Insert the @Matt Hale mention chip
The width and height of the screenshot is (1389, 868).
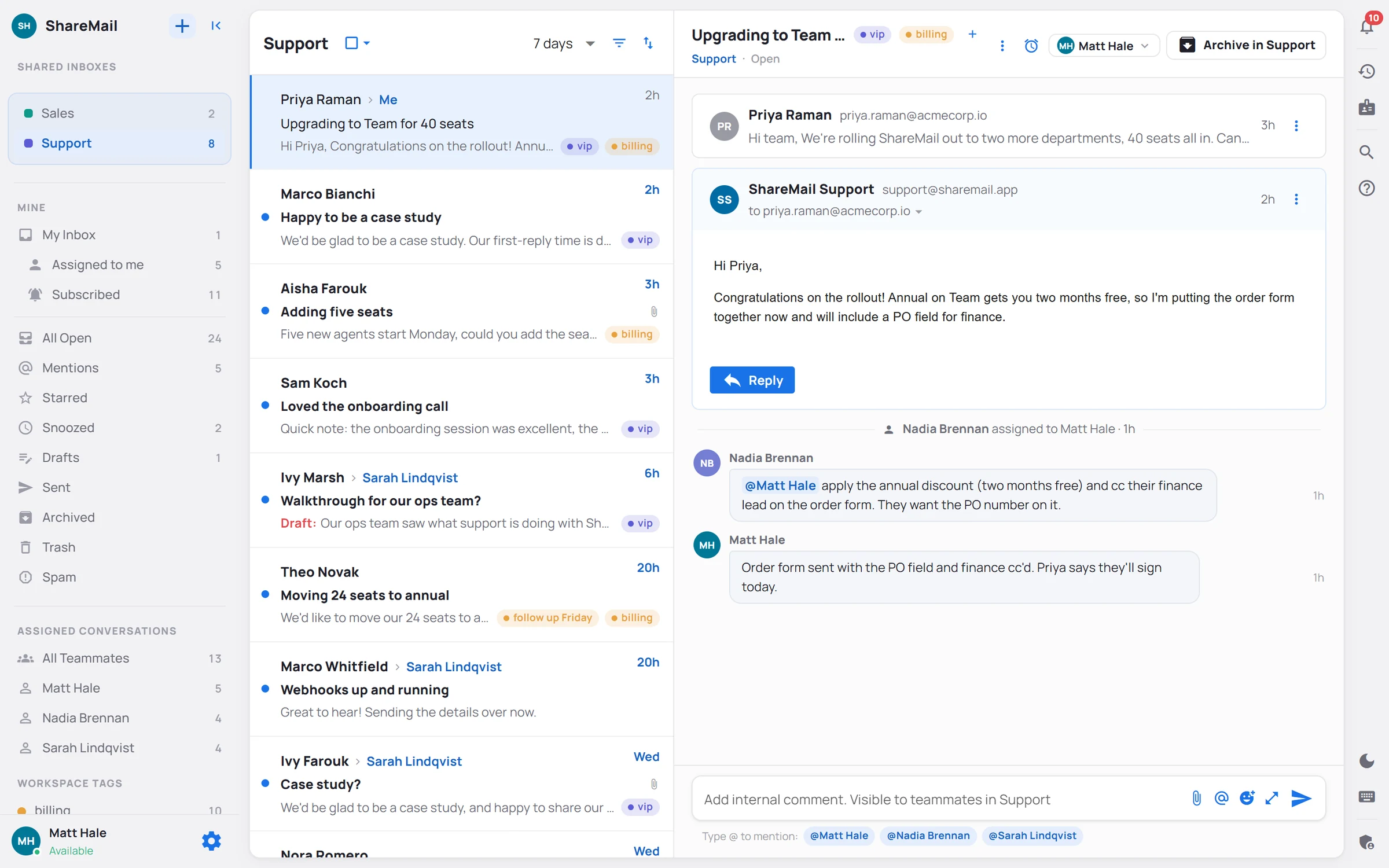click(839, 836)
